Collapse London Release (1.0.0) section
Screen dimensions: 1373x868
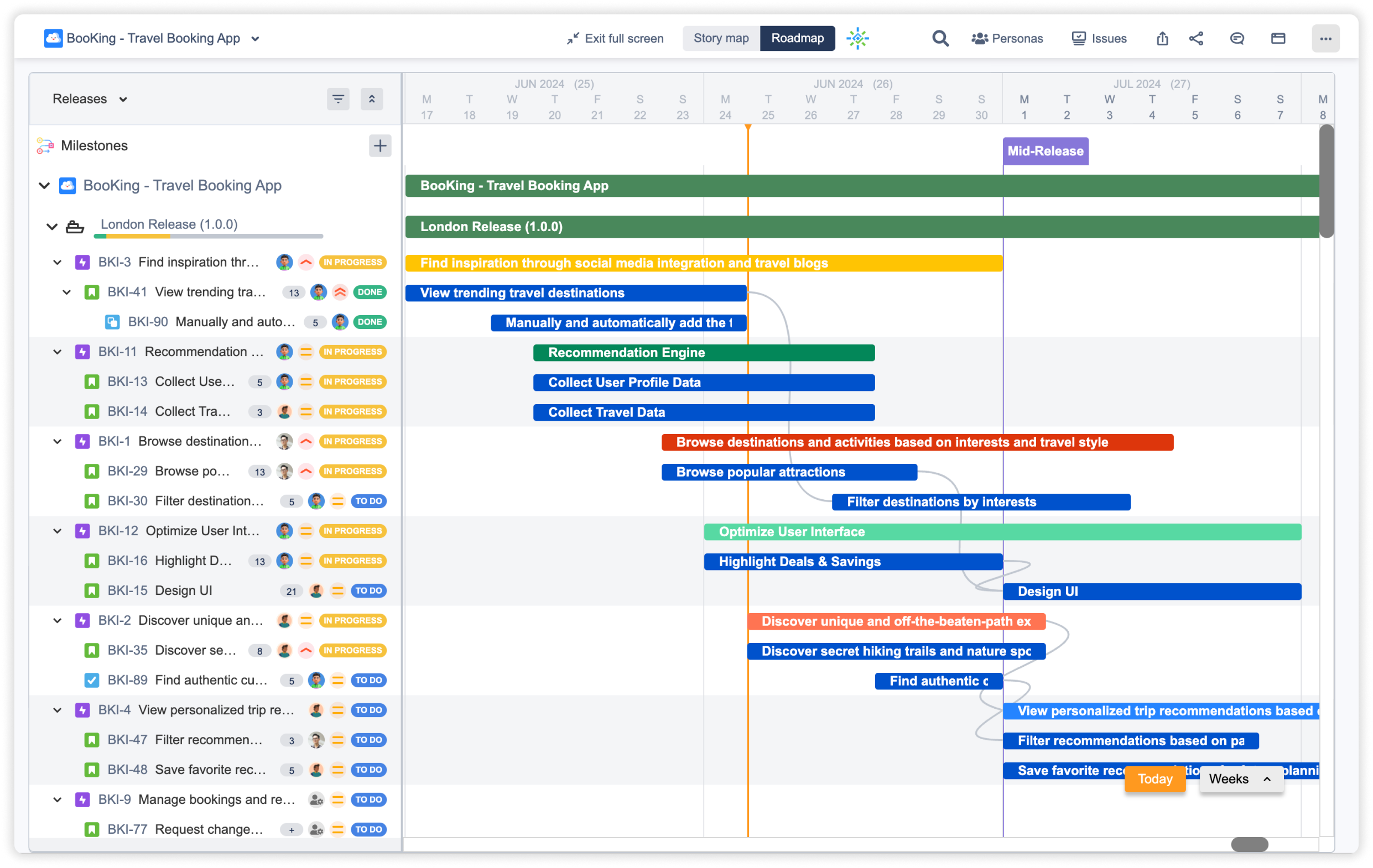click(x=52, y=226)
